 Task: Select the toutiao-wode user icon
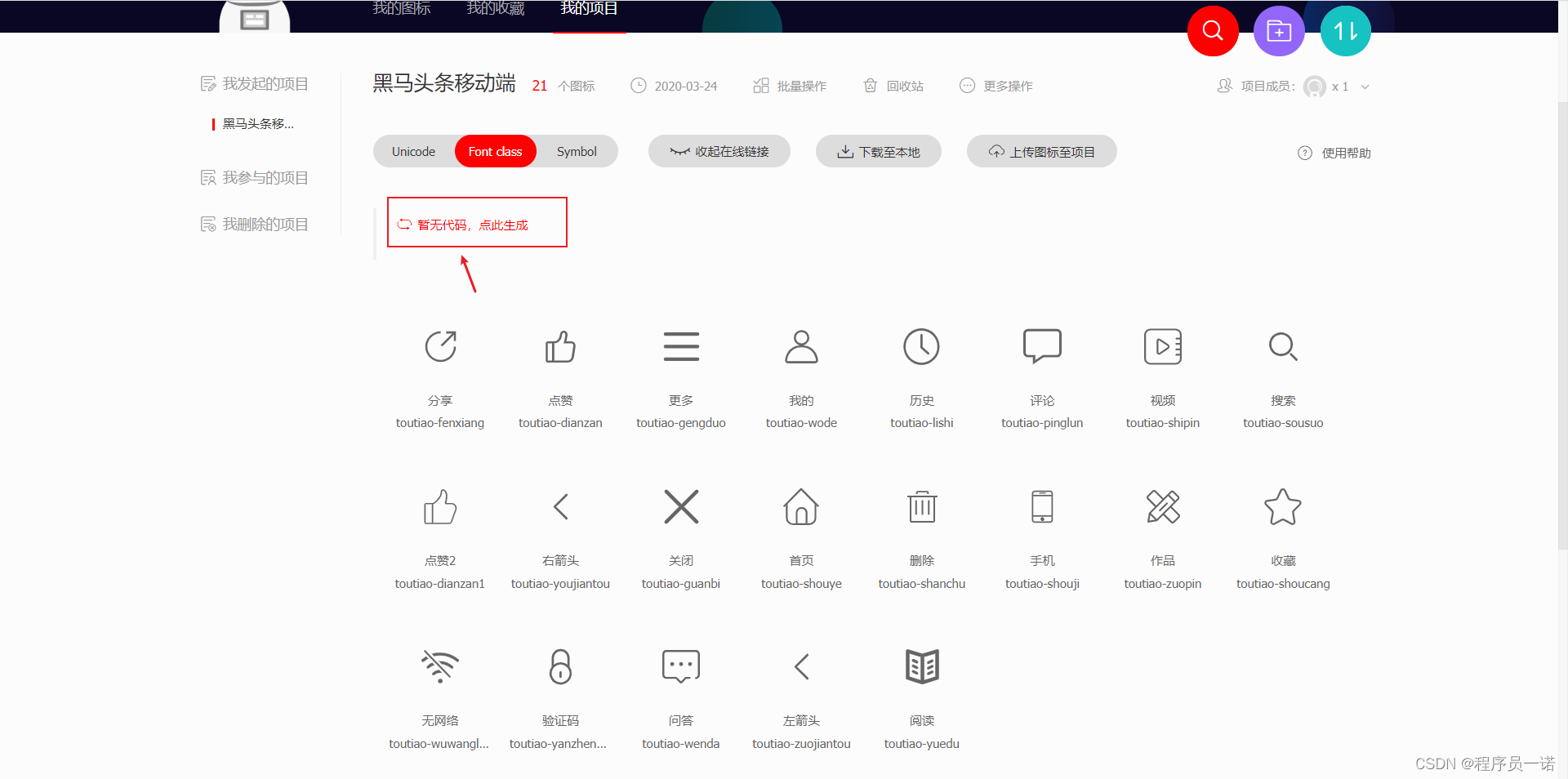(801, 346)
